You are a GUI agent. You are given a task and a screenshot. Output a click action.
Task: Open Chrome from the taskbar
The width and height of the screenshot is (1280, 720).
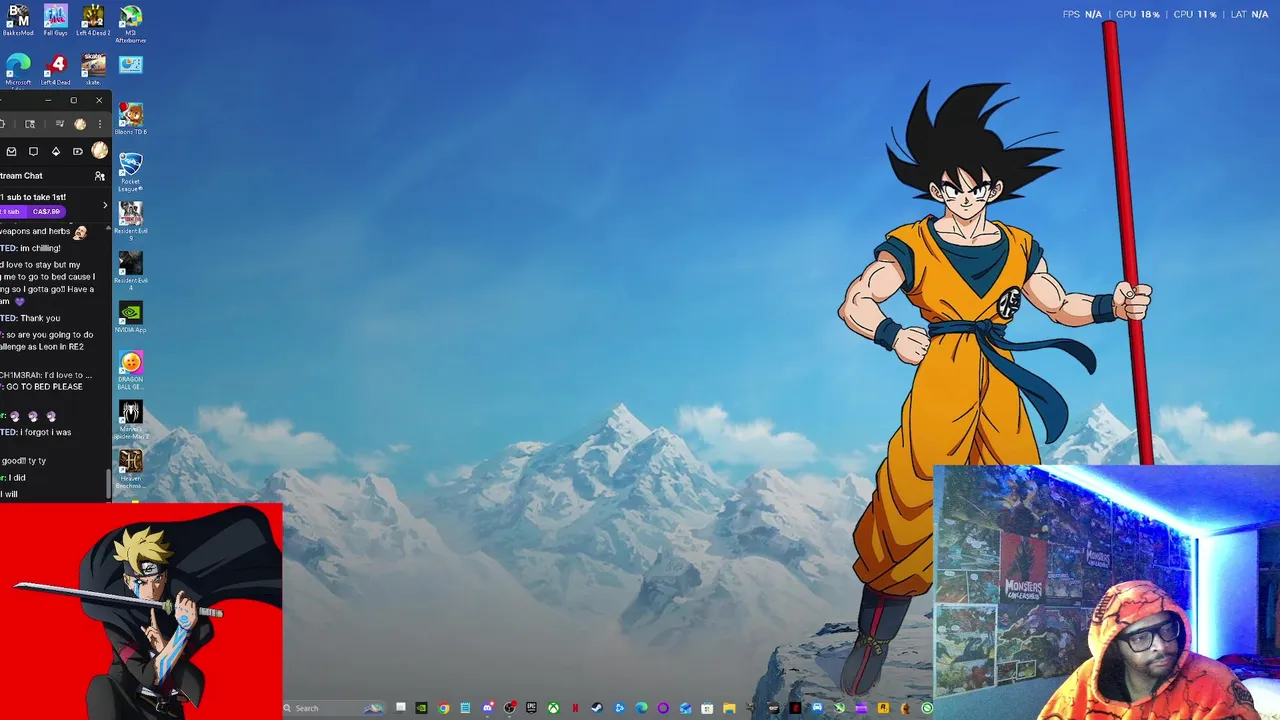click(x=444, y=708)
